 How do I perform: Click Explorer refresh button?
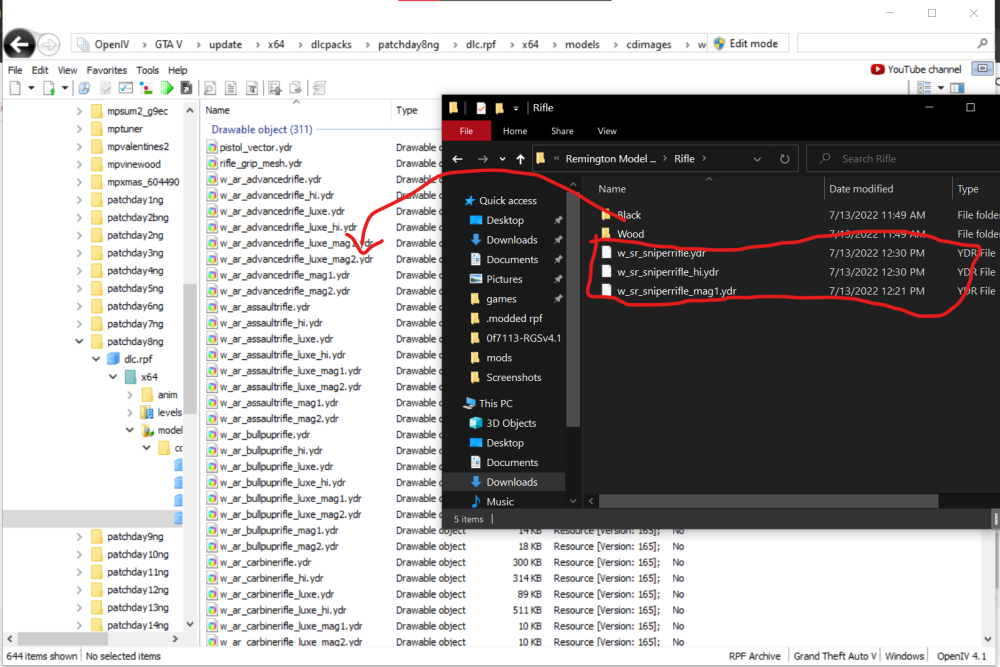pyautogui.click(x=784, y=159)
